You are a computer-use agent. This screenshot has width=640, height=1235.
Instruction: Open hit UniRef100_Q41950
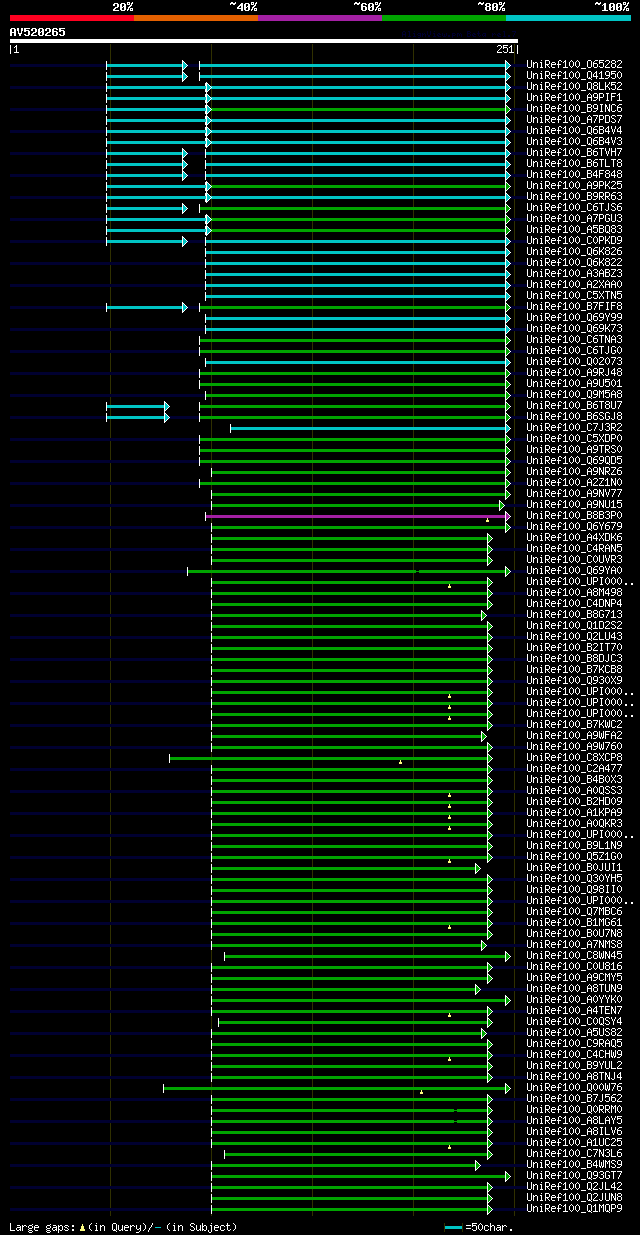(574, 75)
